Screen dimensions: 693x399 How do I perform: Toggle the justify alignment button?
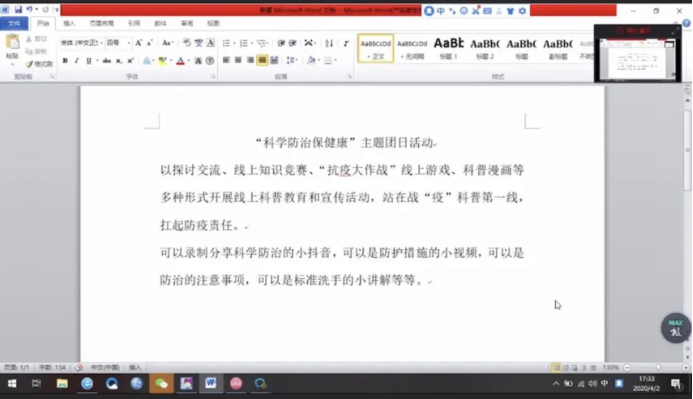click(262, 60)
